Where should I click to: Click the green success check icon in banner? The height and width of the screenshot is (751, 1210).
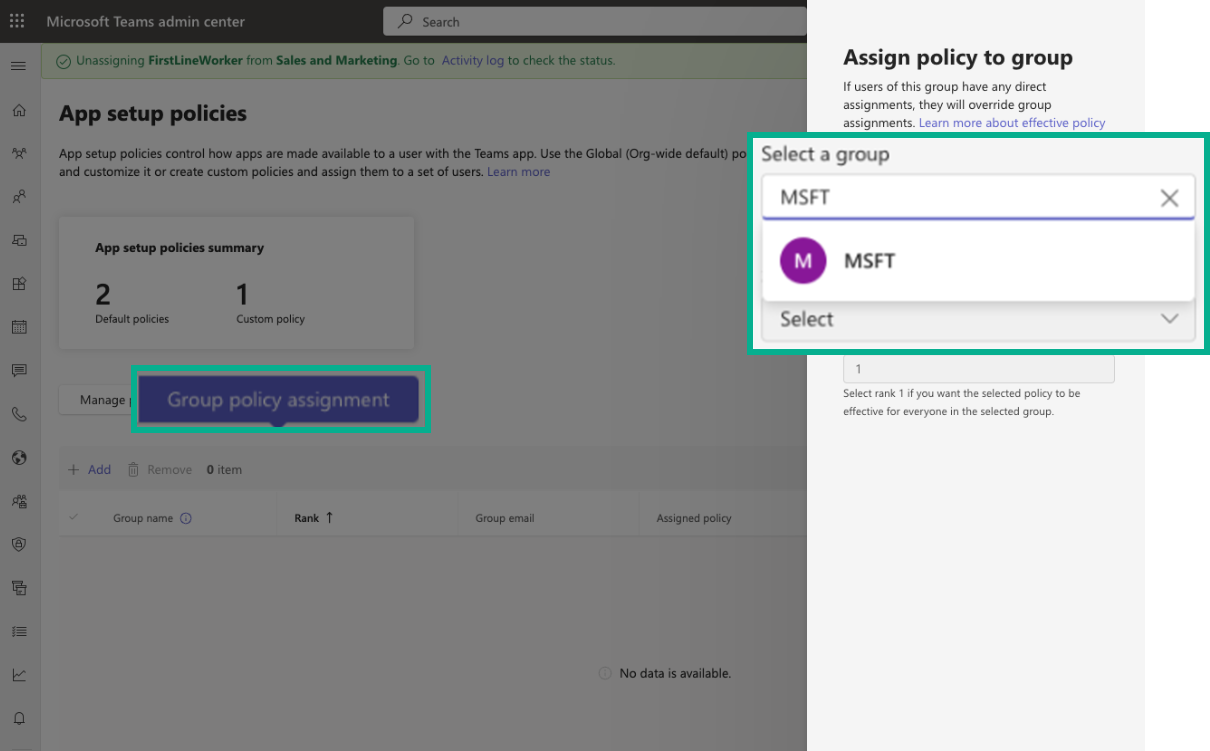(64, 61)
